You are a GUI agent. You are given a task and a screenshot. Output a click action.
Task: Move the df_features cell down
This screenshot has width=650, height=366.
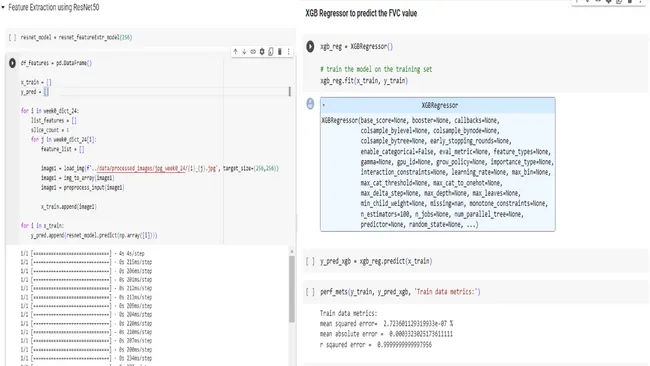point(244,52)
